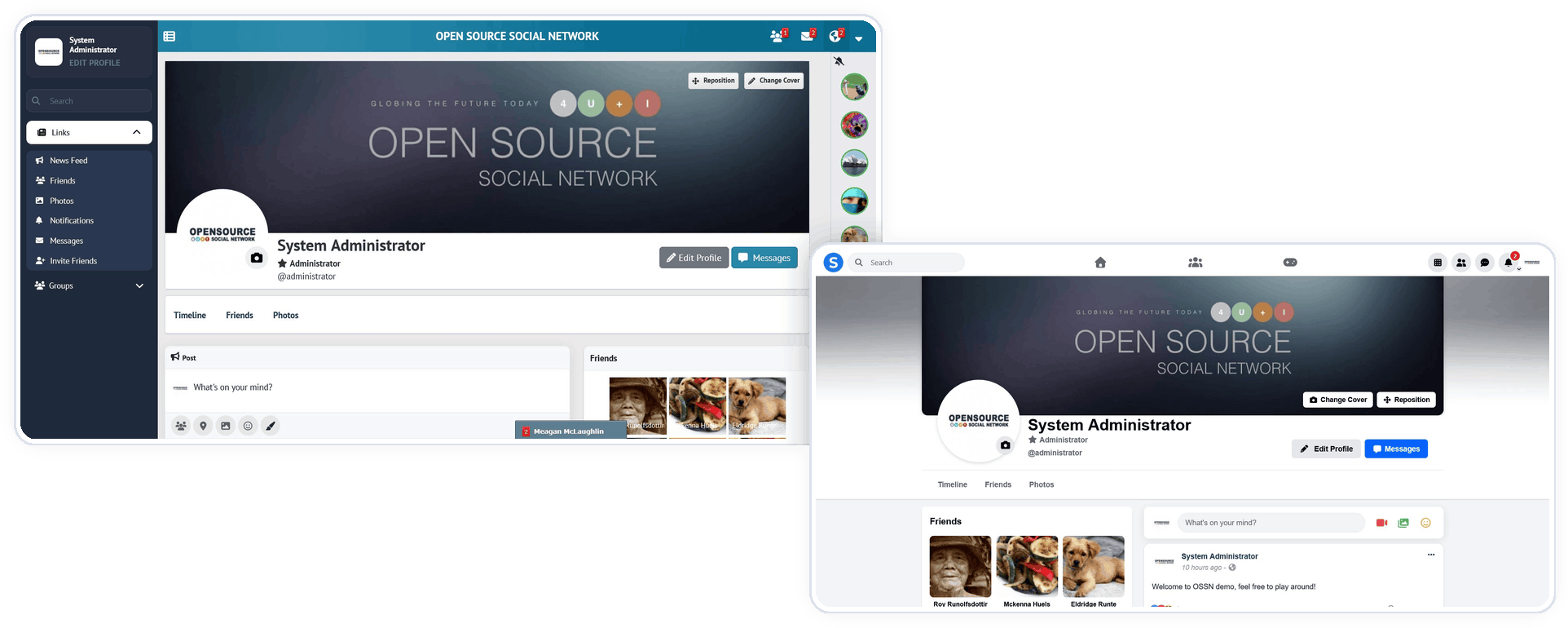Focus the Search field in the light theme top bar
Image resolution: width=1568 pixels, height=628 pixels.
[x=906, y=263]
